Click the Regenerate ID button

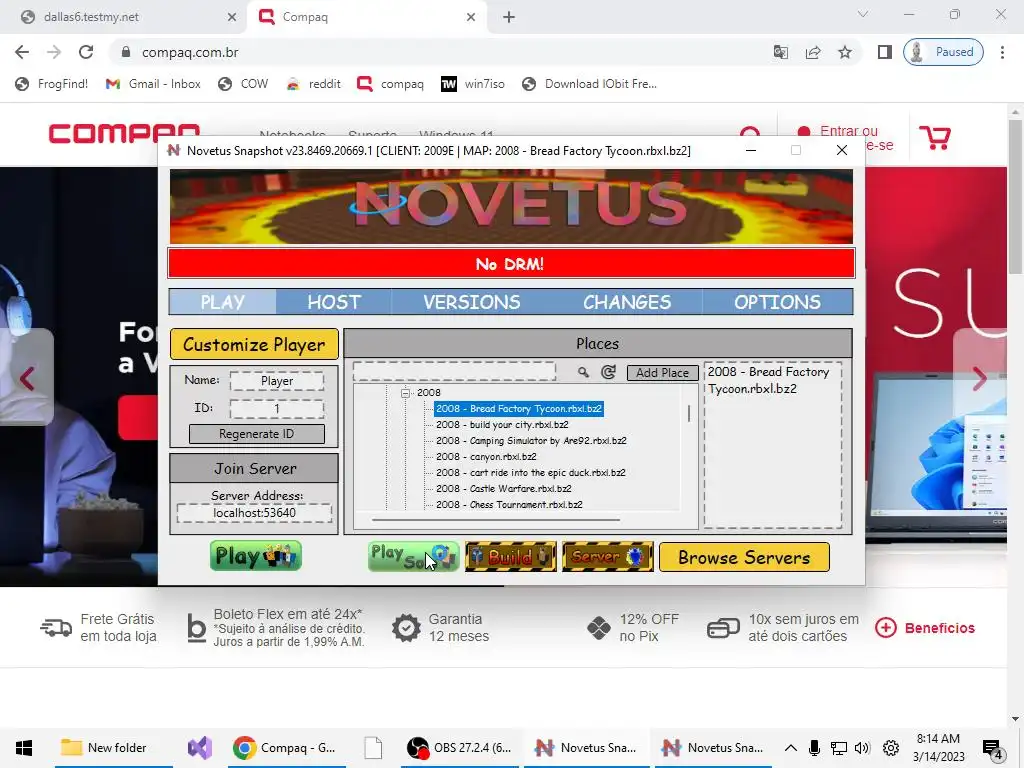(257, 434)
